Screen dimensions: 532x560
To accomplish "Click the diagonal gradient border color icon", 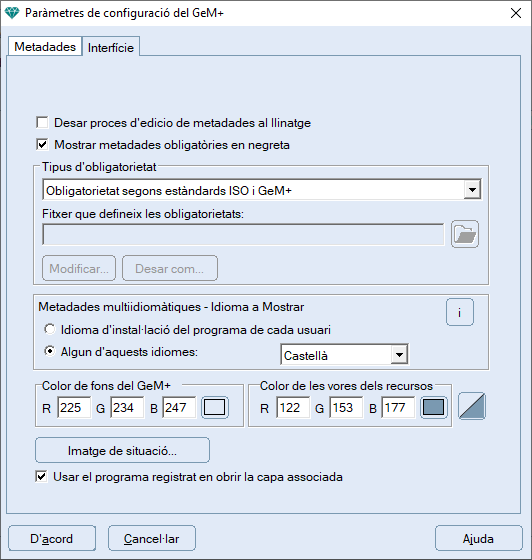I will pyautogui.click(x=472, y=406).
